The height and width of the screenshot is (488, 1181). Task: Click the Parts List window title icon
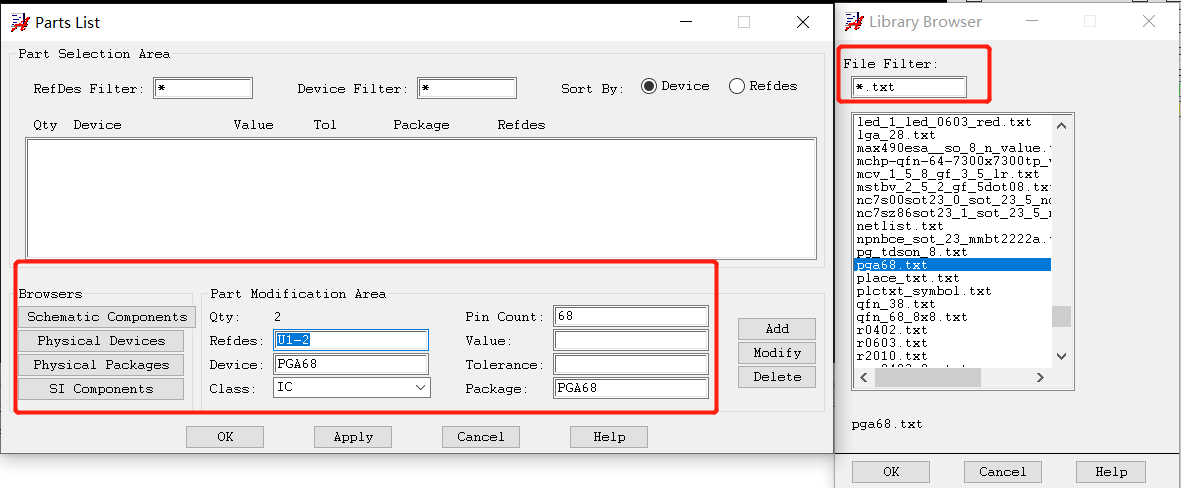[19, 22]
